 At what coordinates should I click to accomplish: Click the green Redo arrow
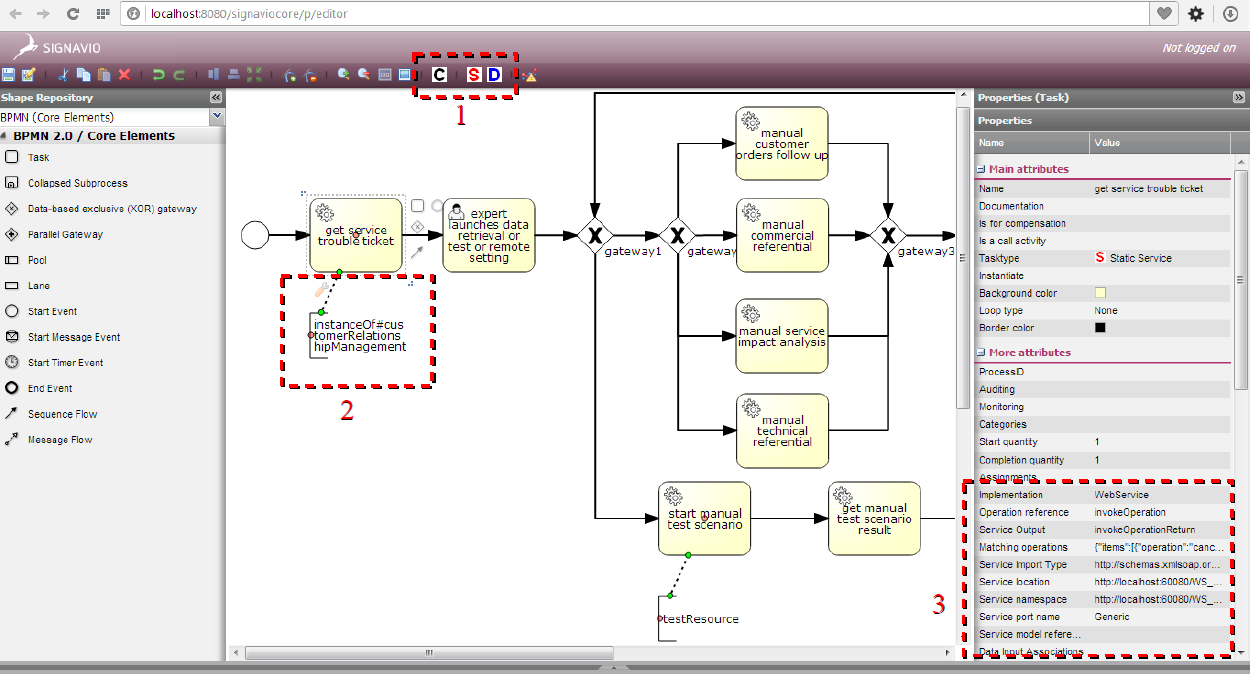click(179, 75)
